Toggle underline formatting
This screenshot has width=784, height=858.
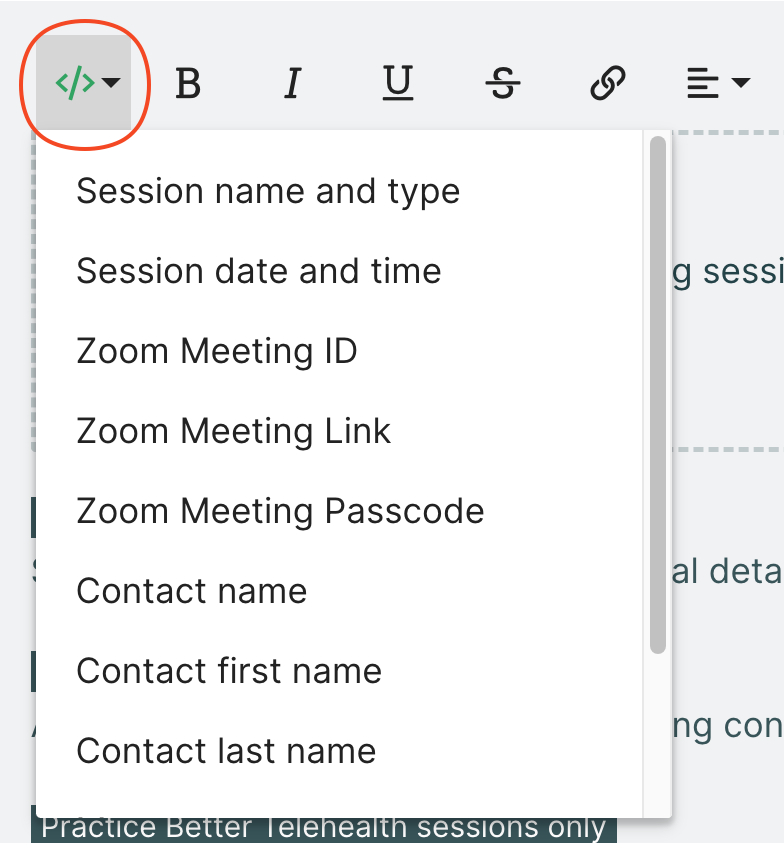[398, 85]
